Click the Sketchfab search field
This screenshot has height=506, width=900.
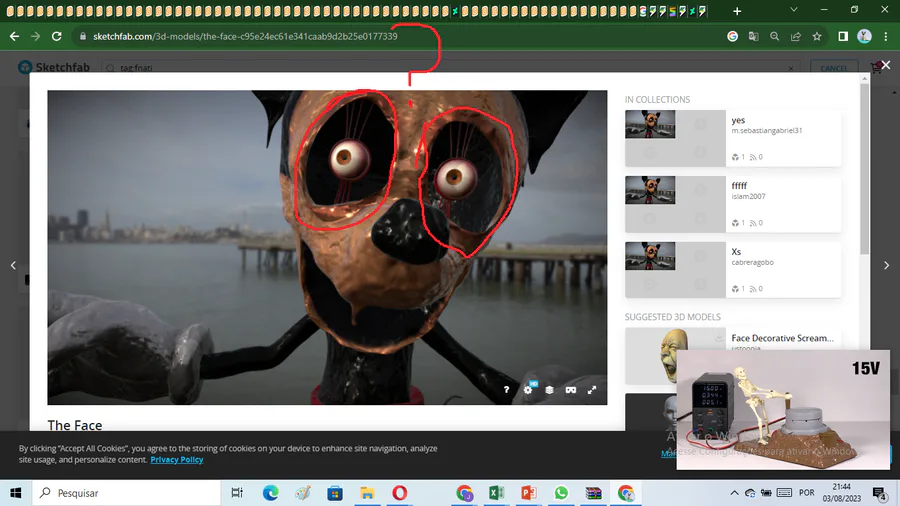[x=451, y=68]
